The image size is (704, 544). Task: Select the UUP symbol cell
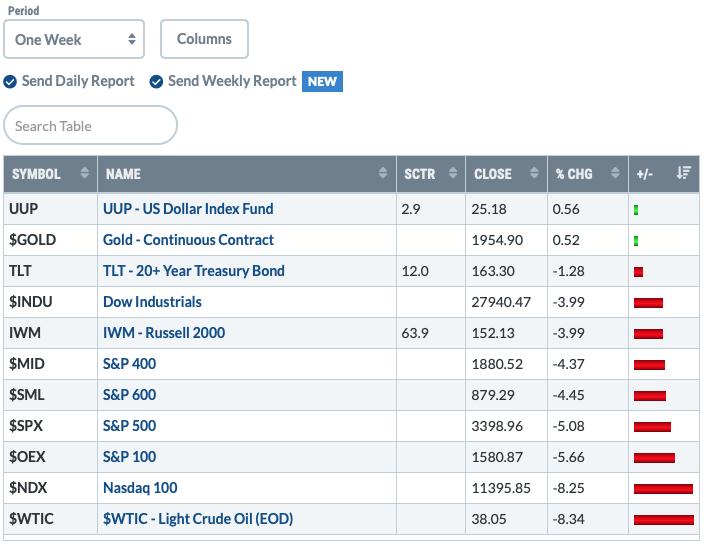pos(50,209)
